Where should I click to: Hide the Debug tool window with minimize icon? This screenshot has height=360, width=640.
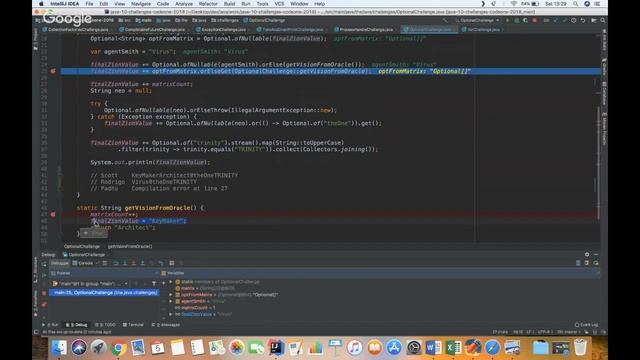click(x=596, y=254)
